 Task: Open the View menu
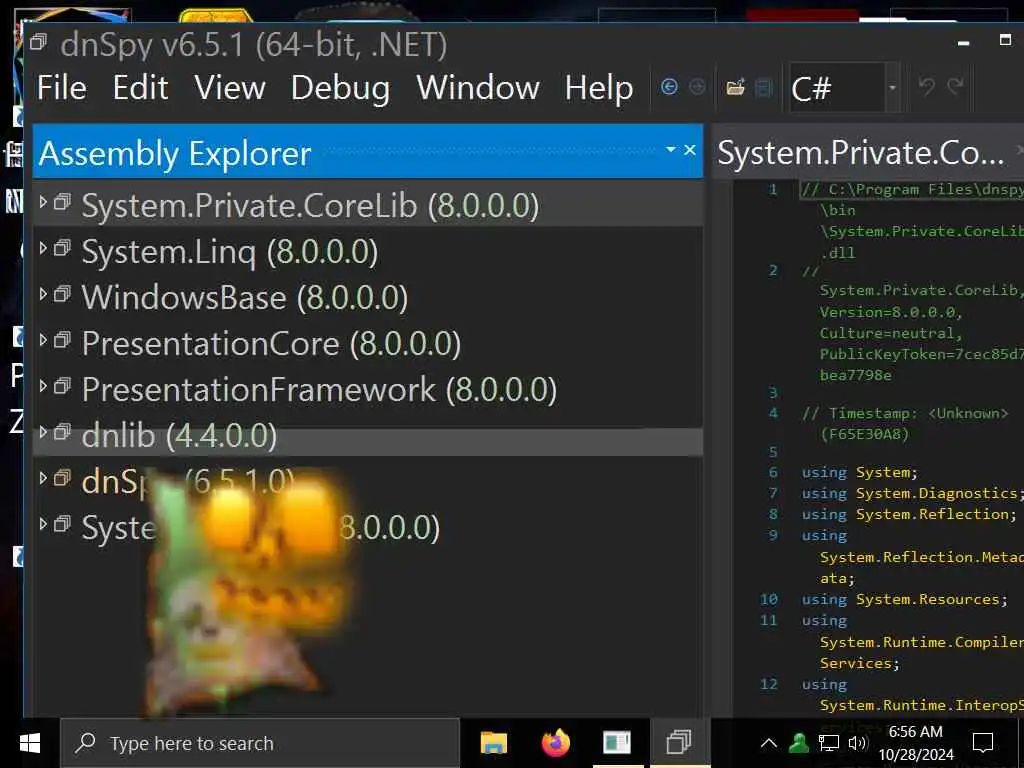(x=229, y=88)
